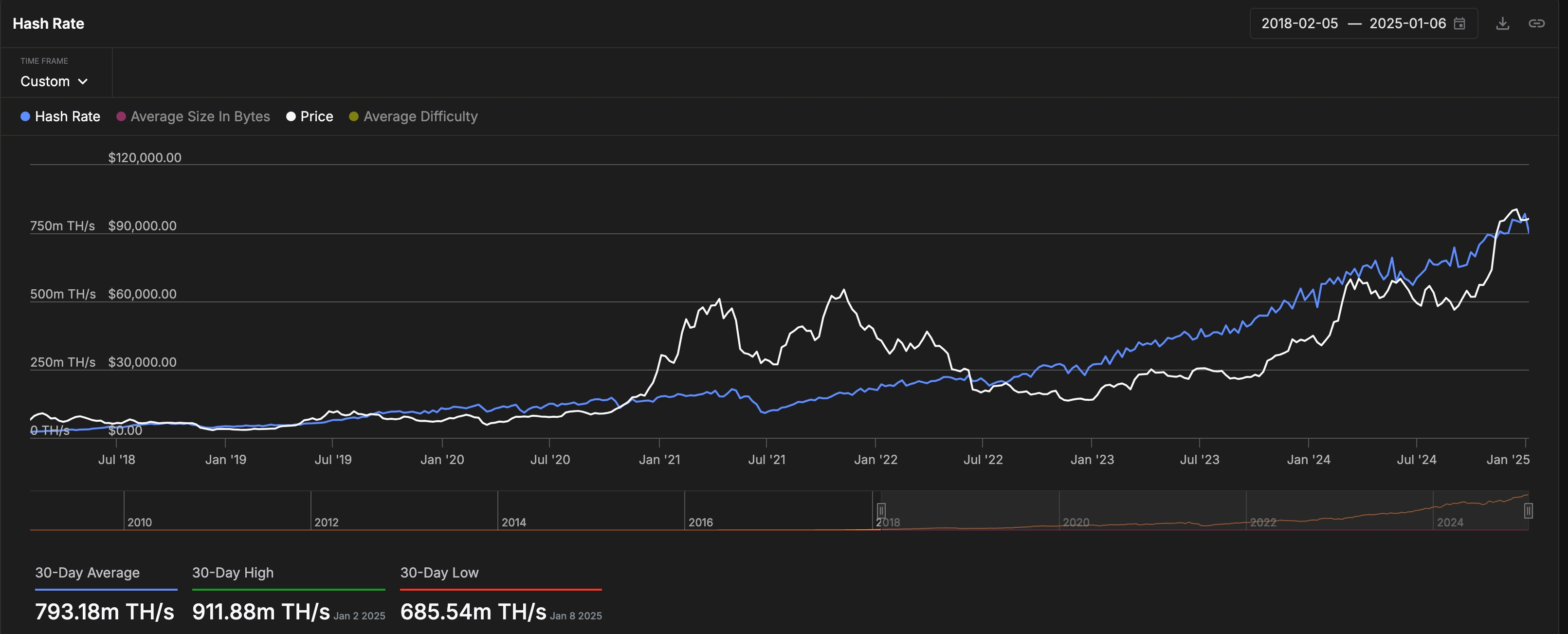This screenshot has width=1568, height=634.
Task: Click the 2012 marker on the navigator
Action: point(326,522)
